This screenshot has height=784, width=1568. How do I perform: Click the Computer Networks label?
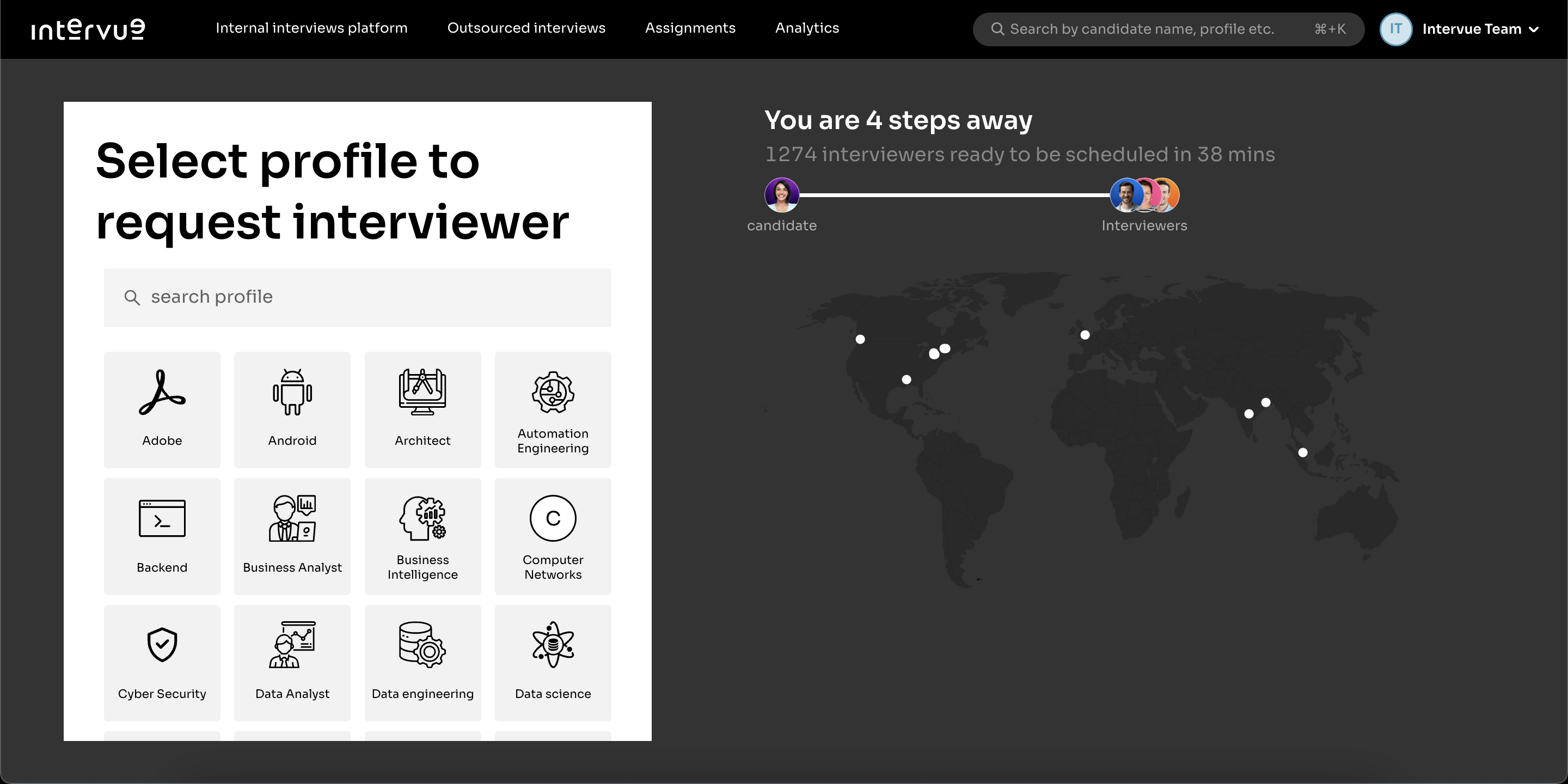click(x=553, y=567)
